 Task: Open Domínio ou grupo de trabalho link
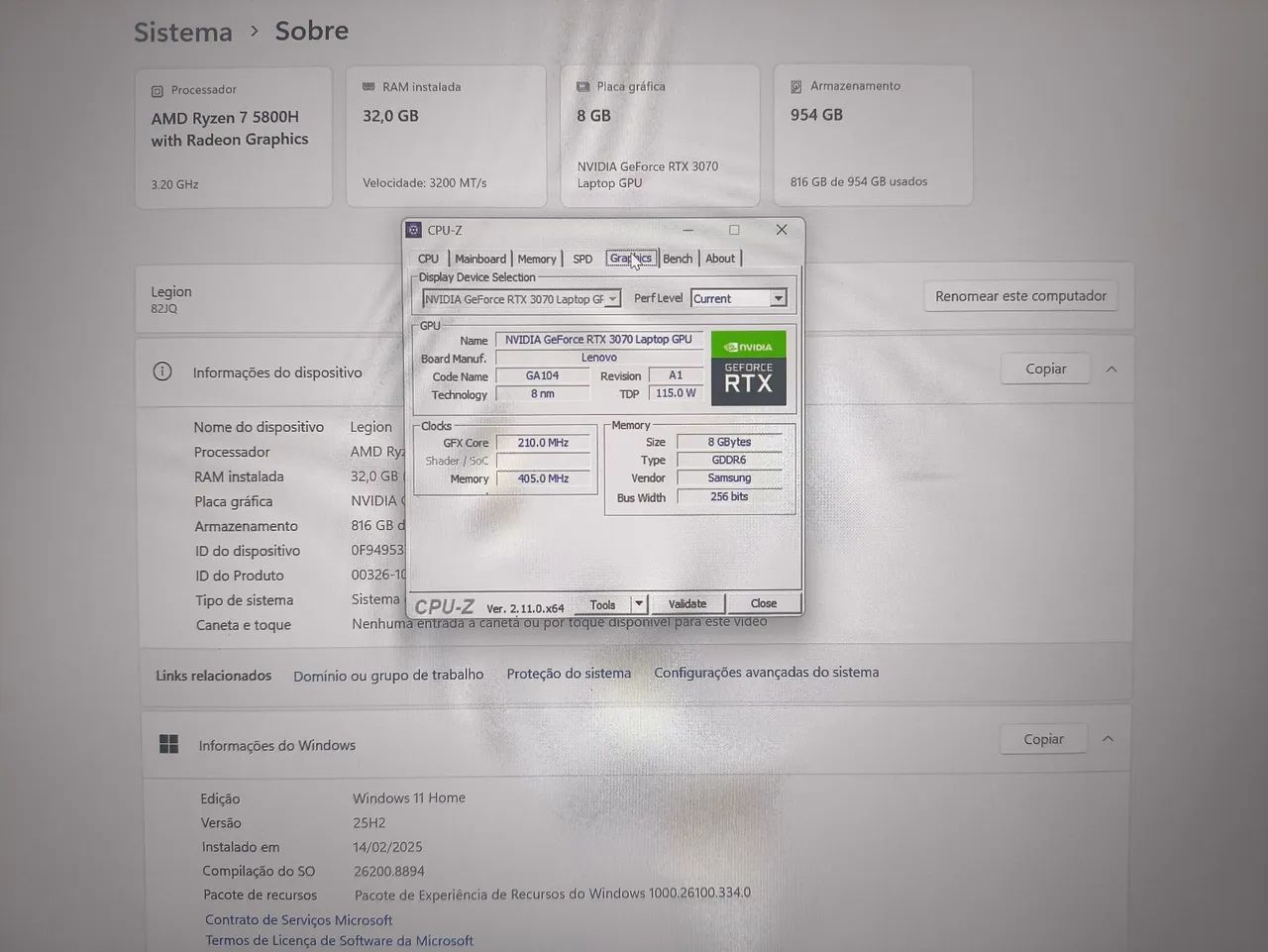click(388, 675)
